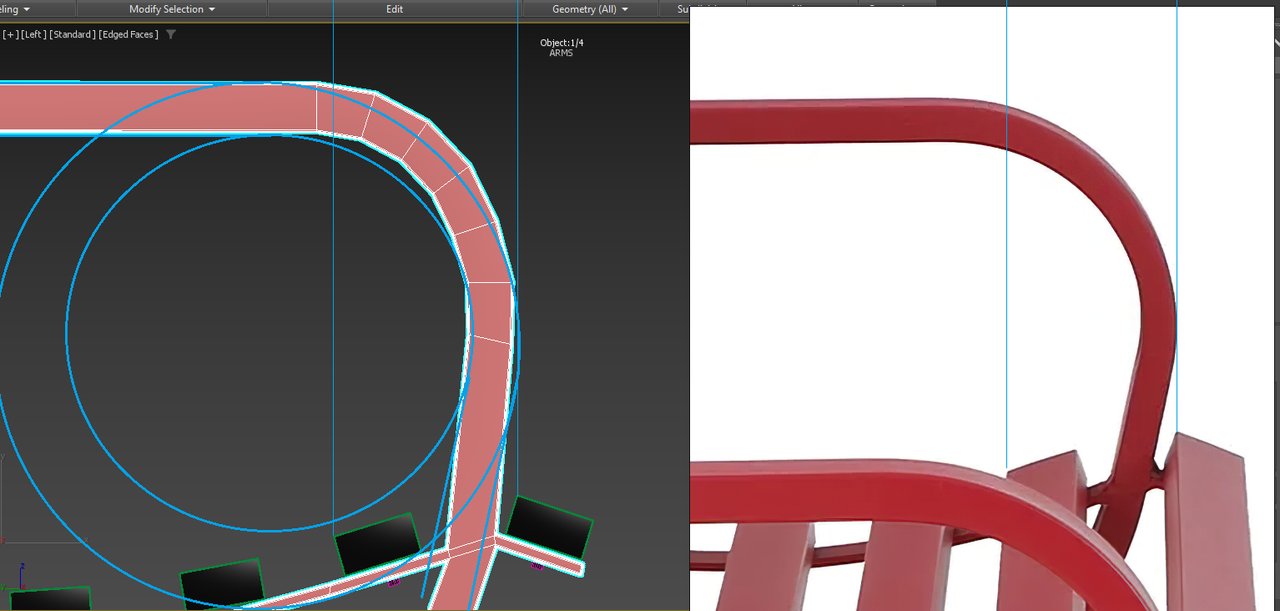Open the [+] viewport general menu
Screen dimensions: 1280x611
(11, 34)
